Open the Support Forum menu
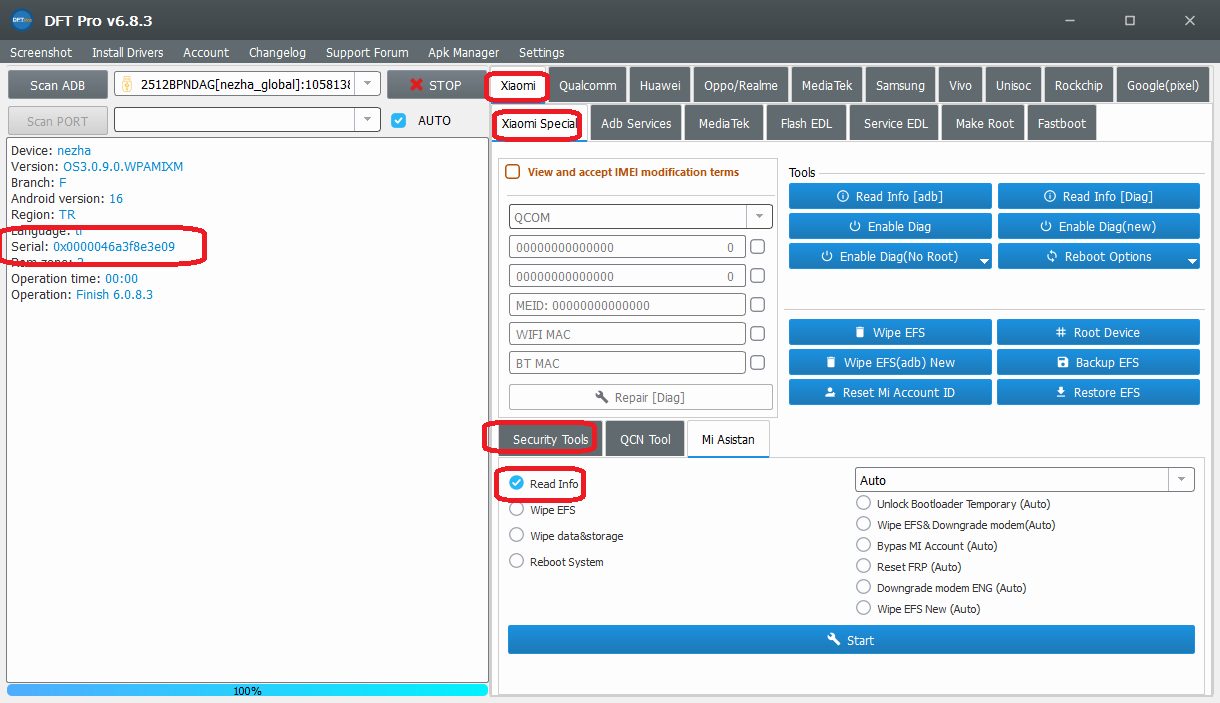 click(x=367, y=52)
